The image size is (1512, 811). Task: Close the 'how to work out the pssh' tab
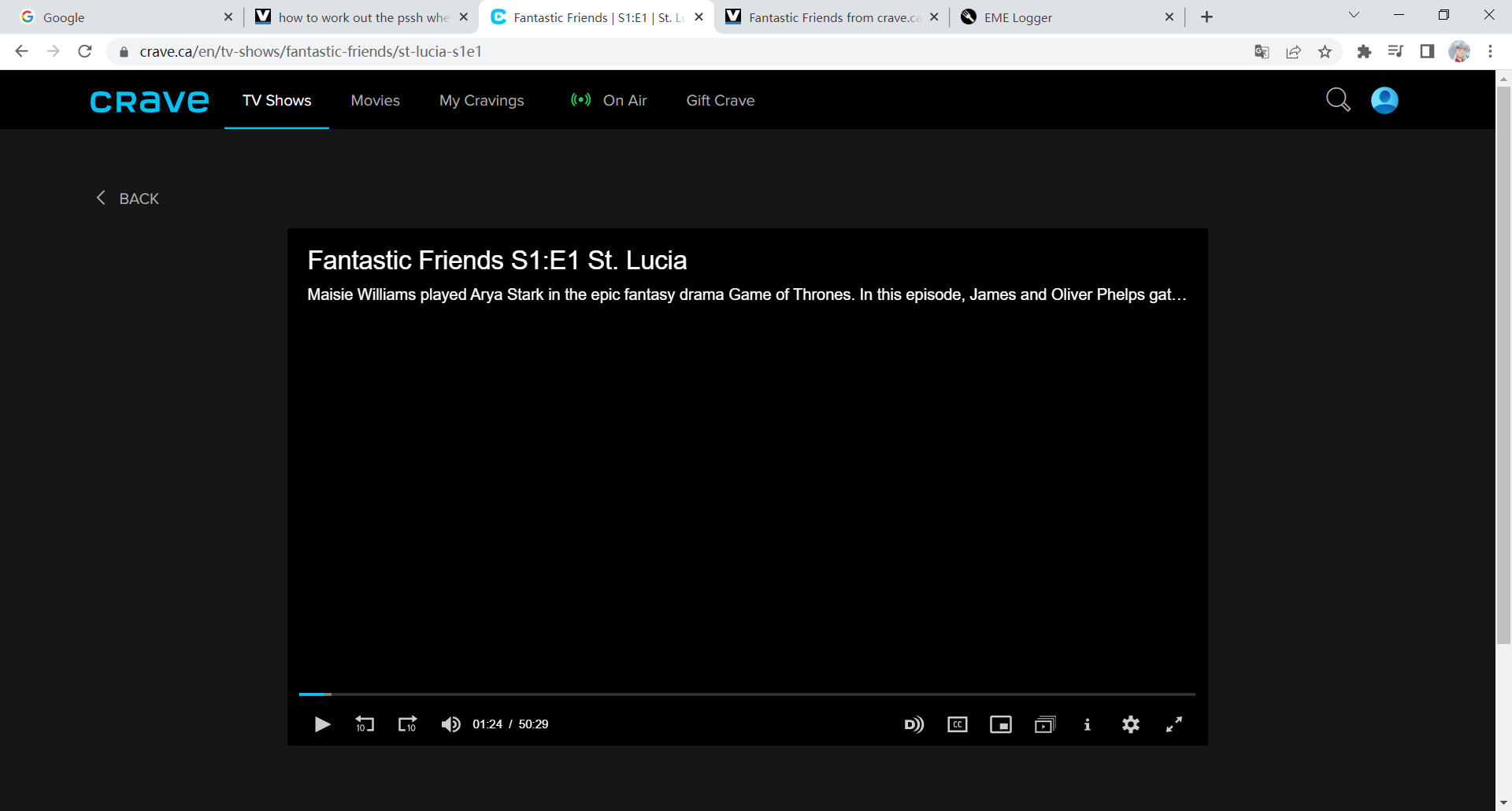pos(464,17)
